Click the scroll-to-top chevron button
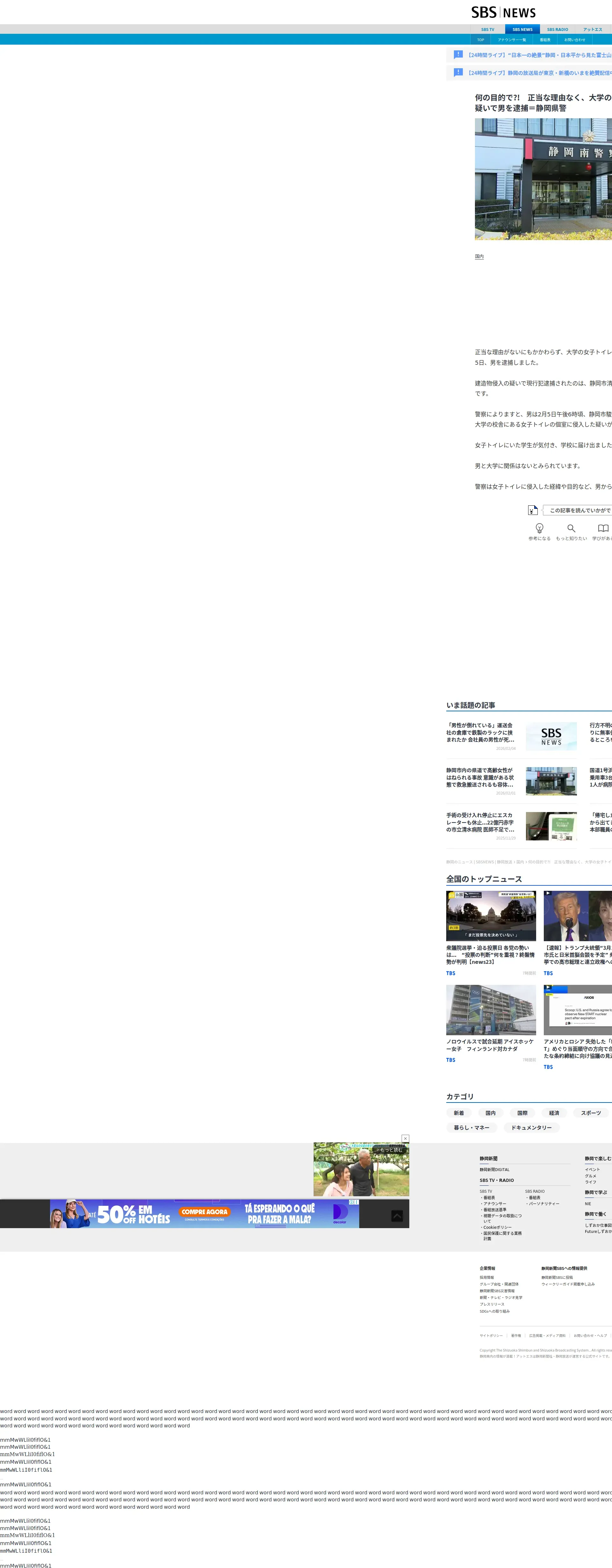 pyautogui.click(x=397, y=1216)
